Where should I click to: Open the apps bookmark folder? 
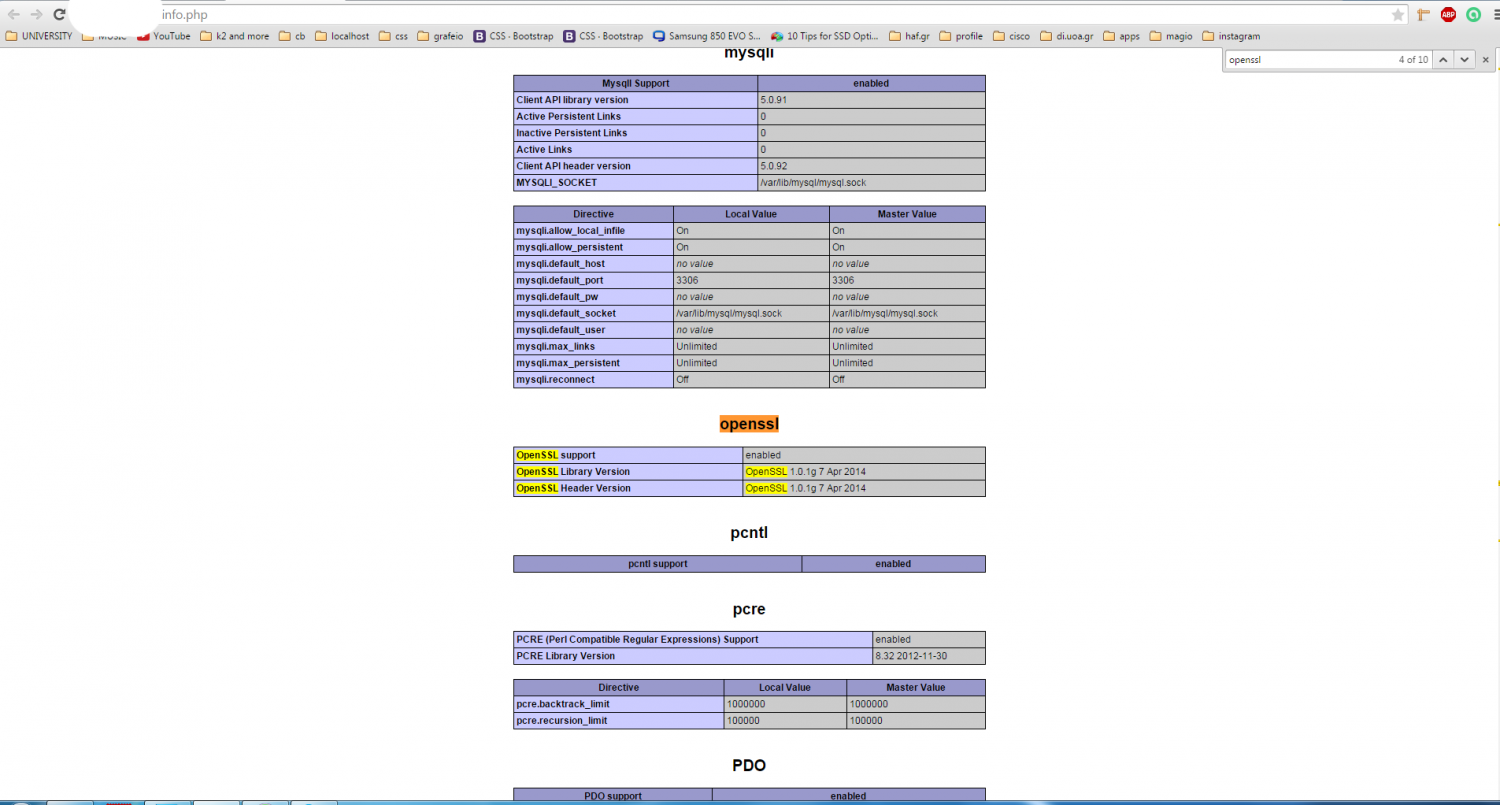click(x=1121, y=36)
